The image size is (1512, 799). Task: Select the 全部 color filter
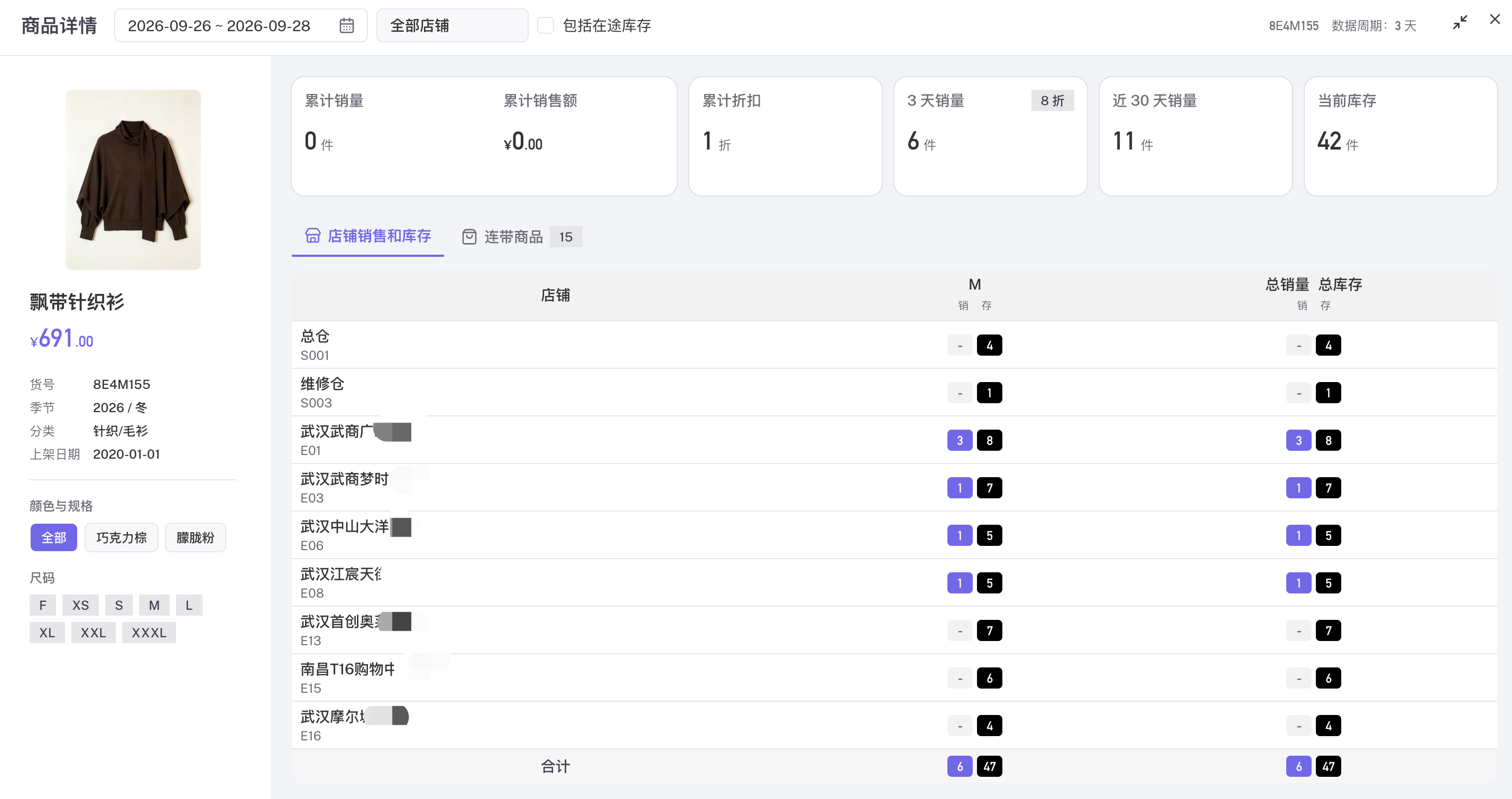click(x=53, y=537)
